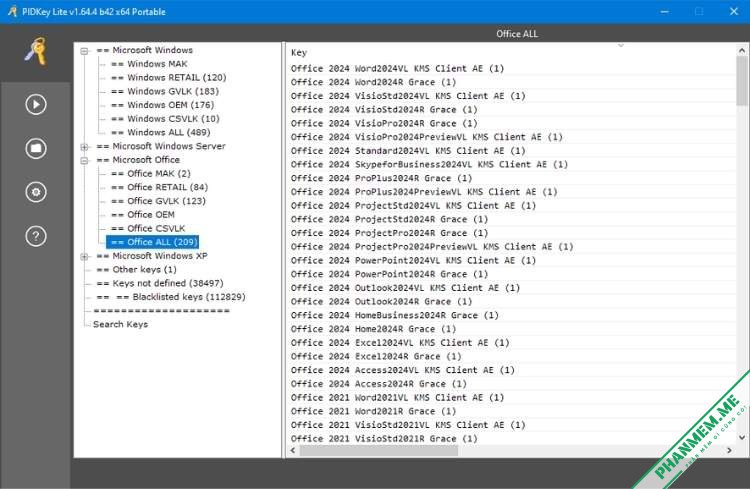Select Access2024R Grace row
Image resolution: width=750 pixels, height=489 pixels.
511,384
